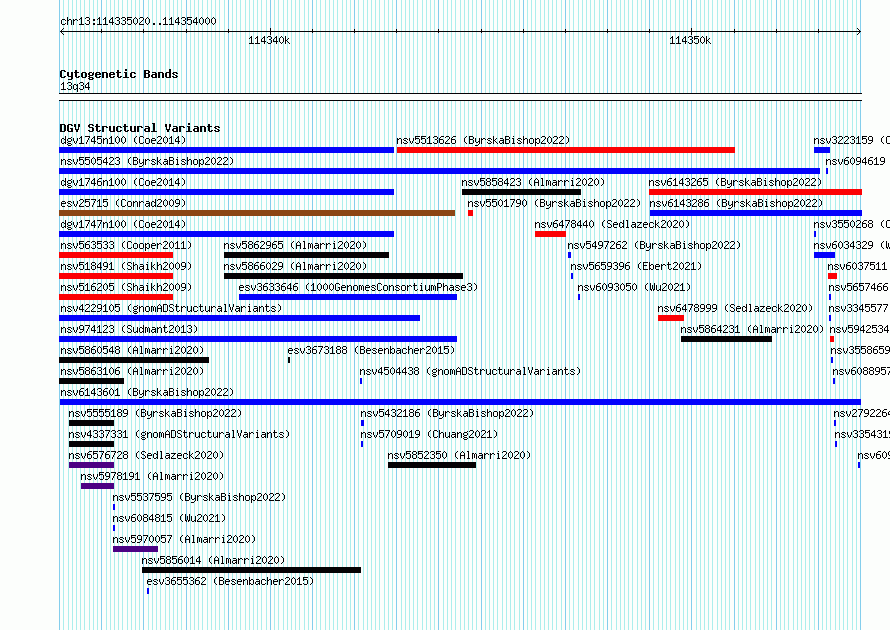Viewport: 890px width, 630px height.
Task: Click nsv518491 (Shaikh2009) red bar
Action: 116,276
